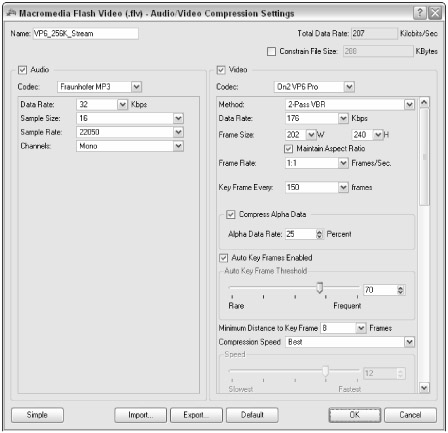The width and height of the screenshot is (448, 433).
Task: Open the Frame Size height dropdown
Action: click(x=378, y=135)
